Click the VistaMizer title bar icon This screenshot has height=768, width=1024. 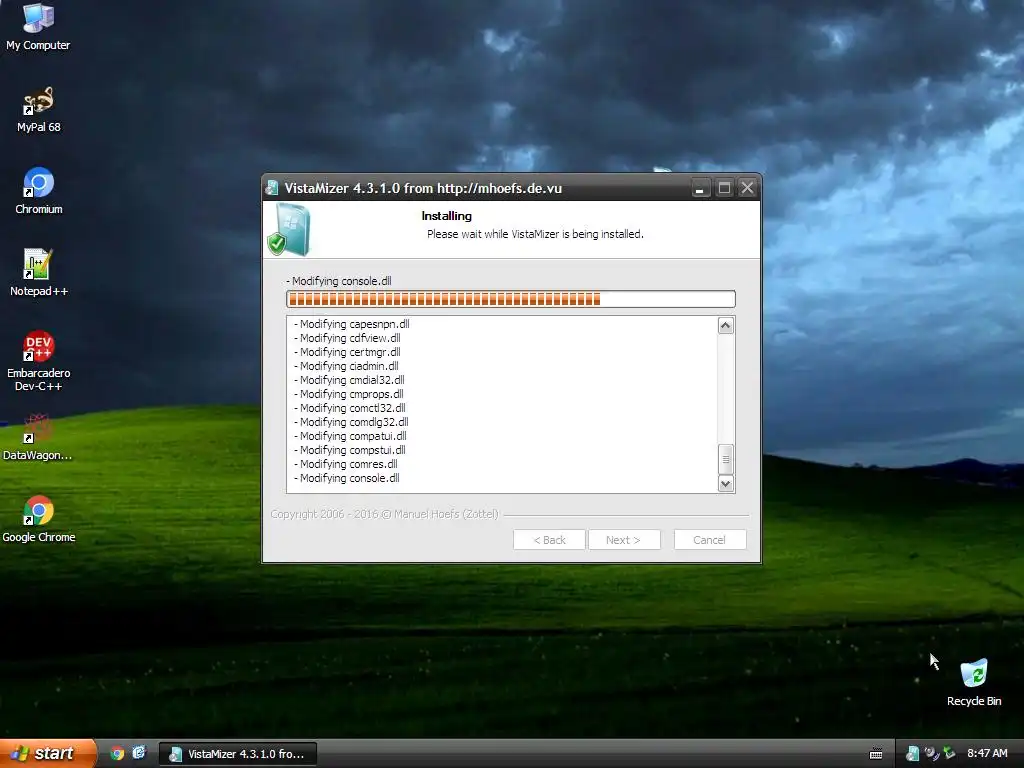(x=272, y=188)
